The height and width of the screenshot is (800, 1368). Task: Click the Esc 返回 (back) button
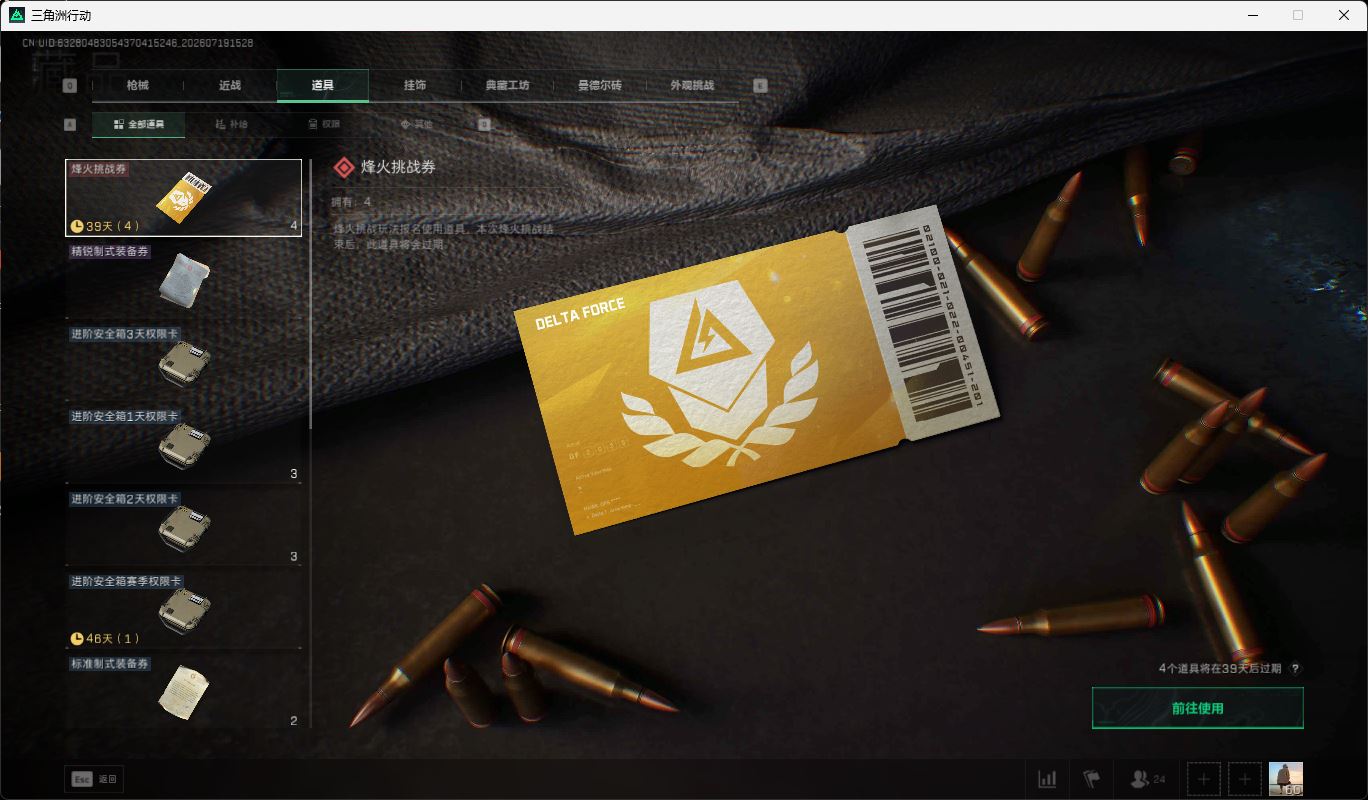pos(94,779)
